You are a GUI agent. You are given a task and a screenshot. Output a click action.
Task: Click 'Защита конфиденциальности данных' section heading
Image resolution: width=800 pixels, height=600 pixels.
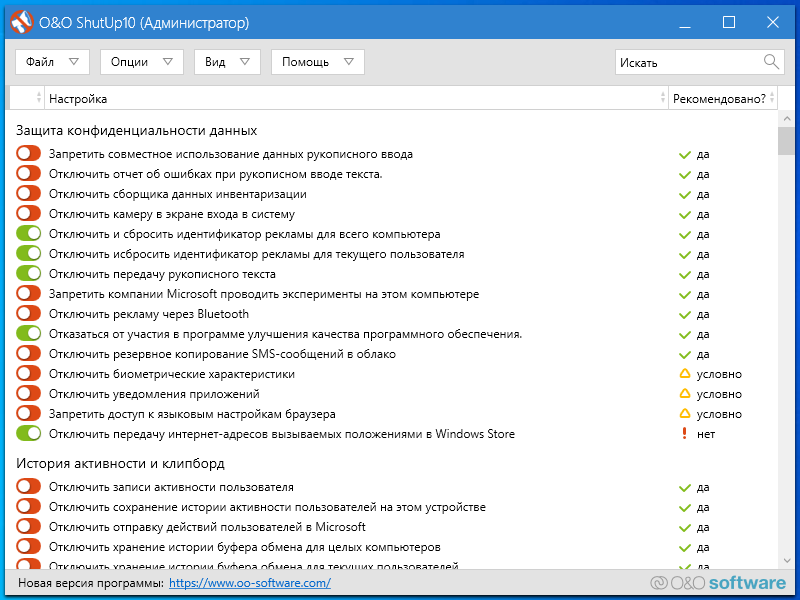tap(137, 130)
